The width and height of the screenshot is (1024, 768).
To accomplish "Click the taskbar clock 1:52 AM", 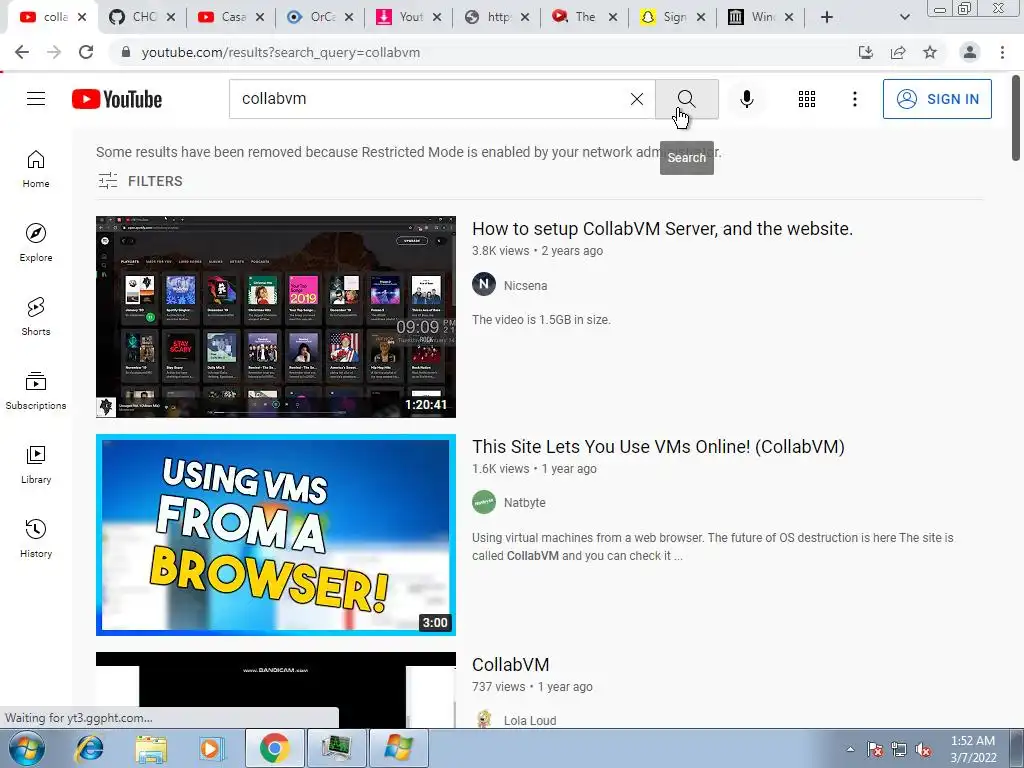I will [973, 749].
